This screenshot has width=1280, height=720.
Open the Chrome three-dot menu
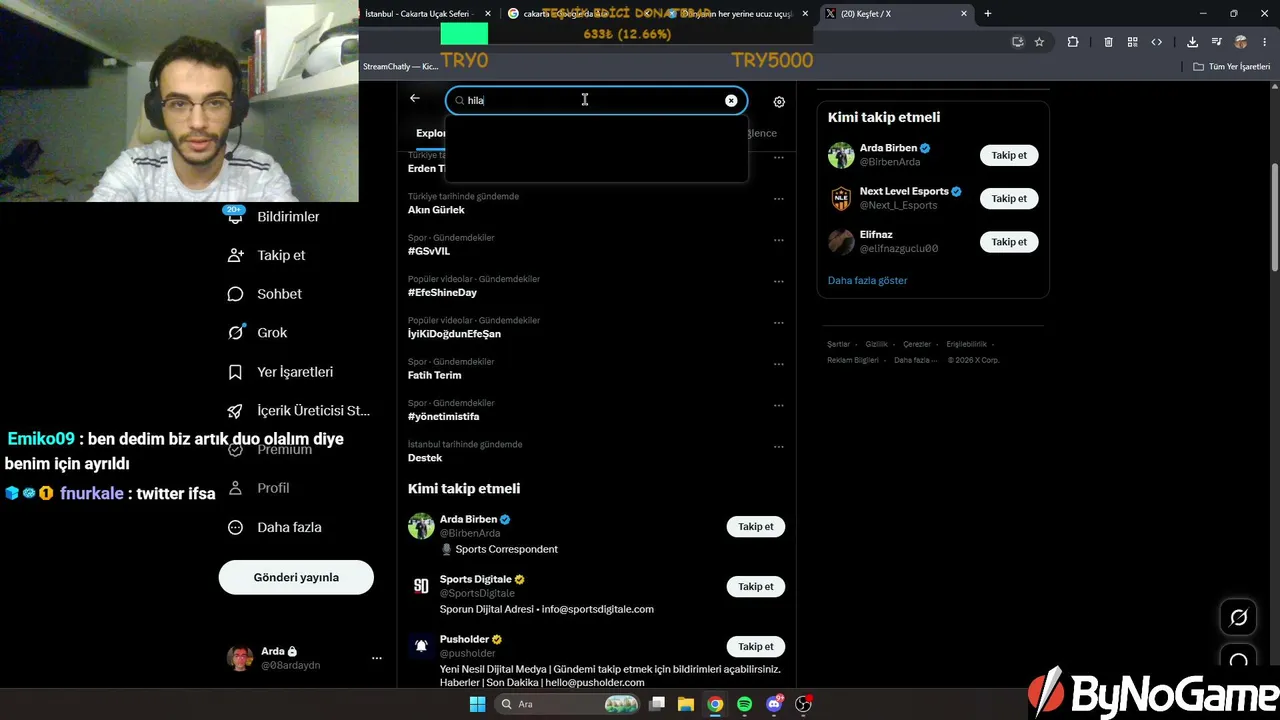click(1265, 42)
